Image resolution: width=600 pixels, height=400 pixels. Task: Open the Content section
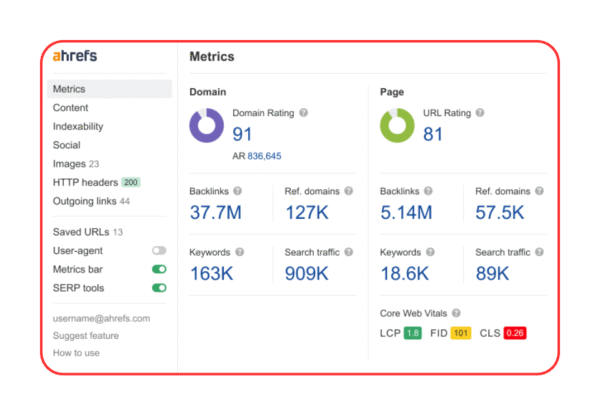[x=70, y=108]
